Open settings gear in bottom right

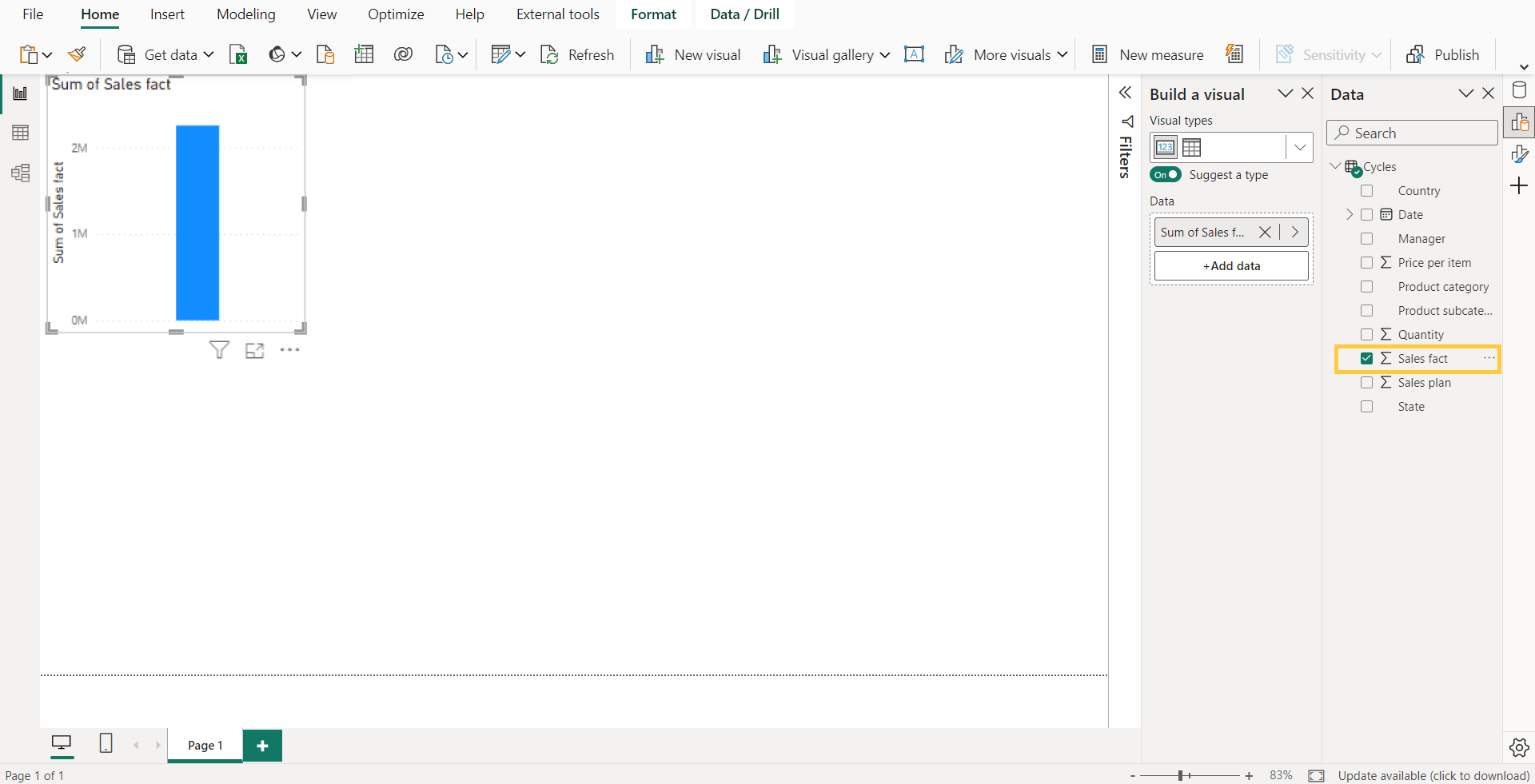[x=1519, y=747]
